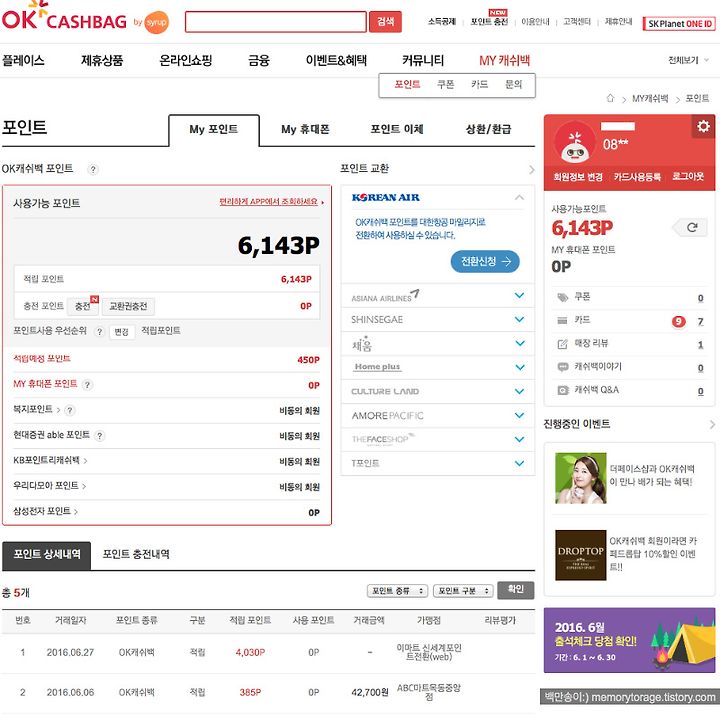Expand the T포인트 row

[519, 463]
